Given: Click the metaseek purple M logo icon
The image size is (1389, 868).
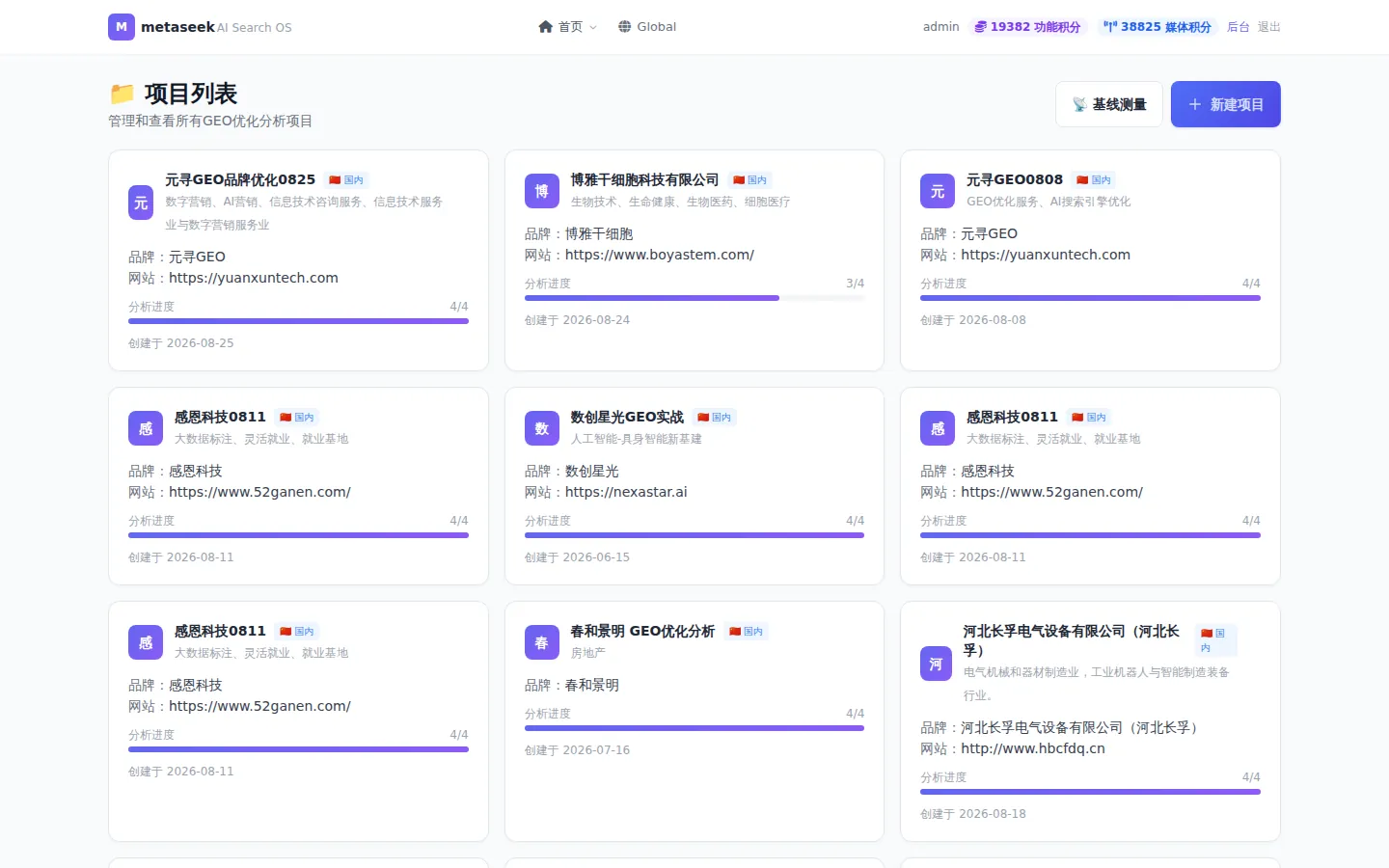Looking at the screenshot, I should [x=122, y=27].
